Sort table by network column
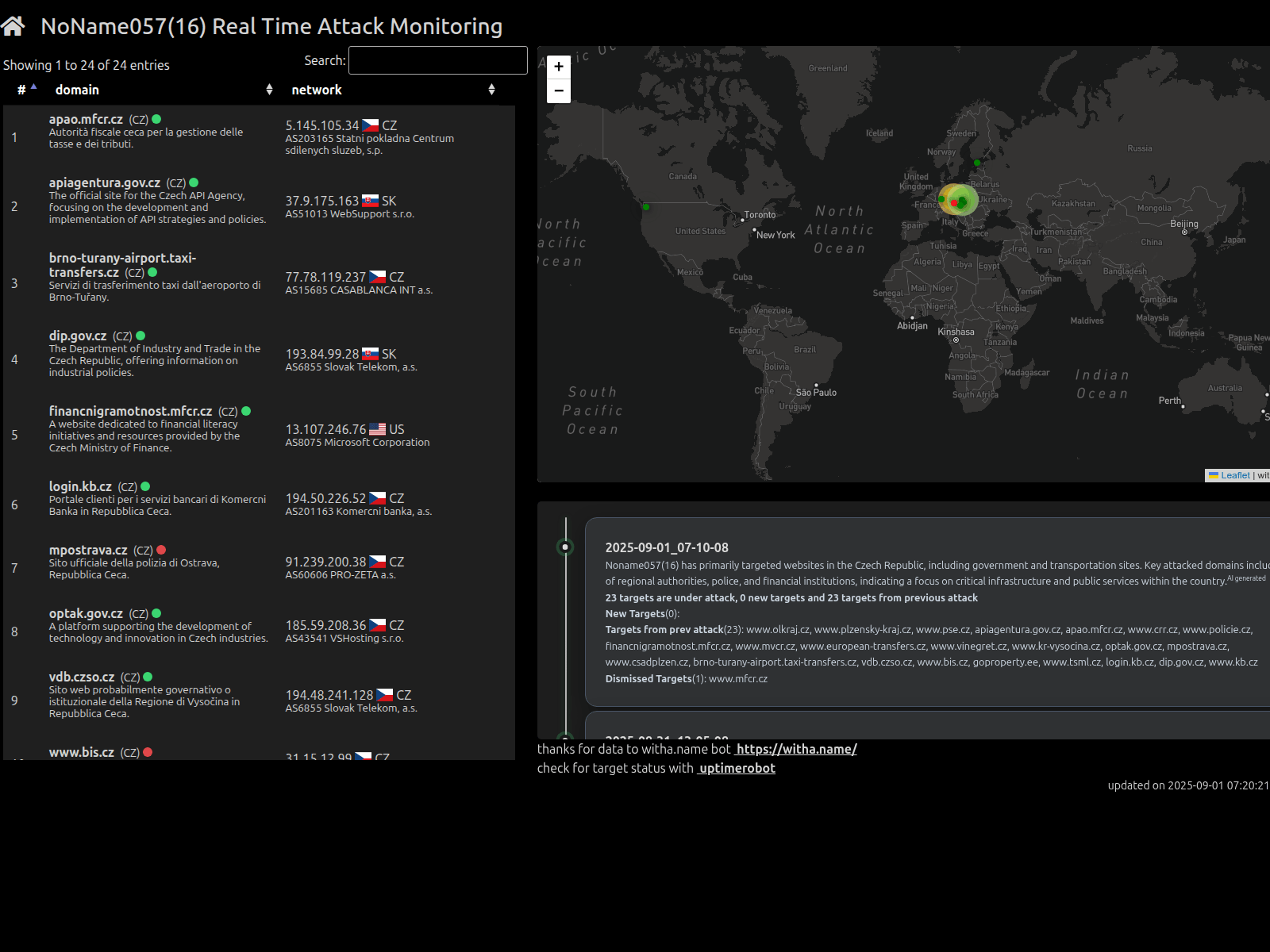The image size is (1270, 952). point(317,90)
